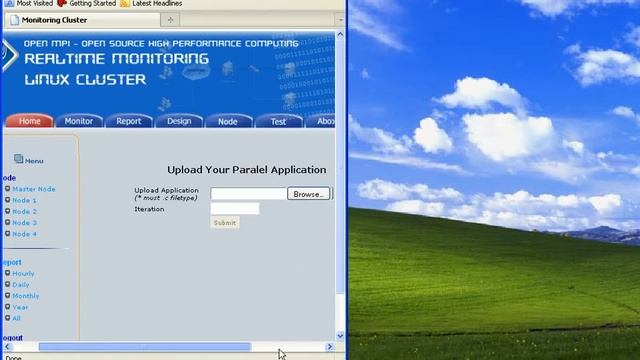Image resolution: width=640 pixels, height=360 pixels.
Task: Click the Most Visited bookmark icon
Action: pos(9,3)
